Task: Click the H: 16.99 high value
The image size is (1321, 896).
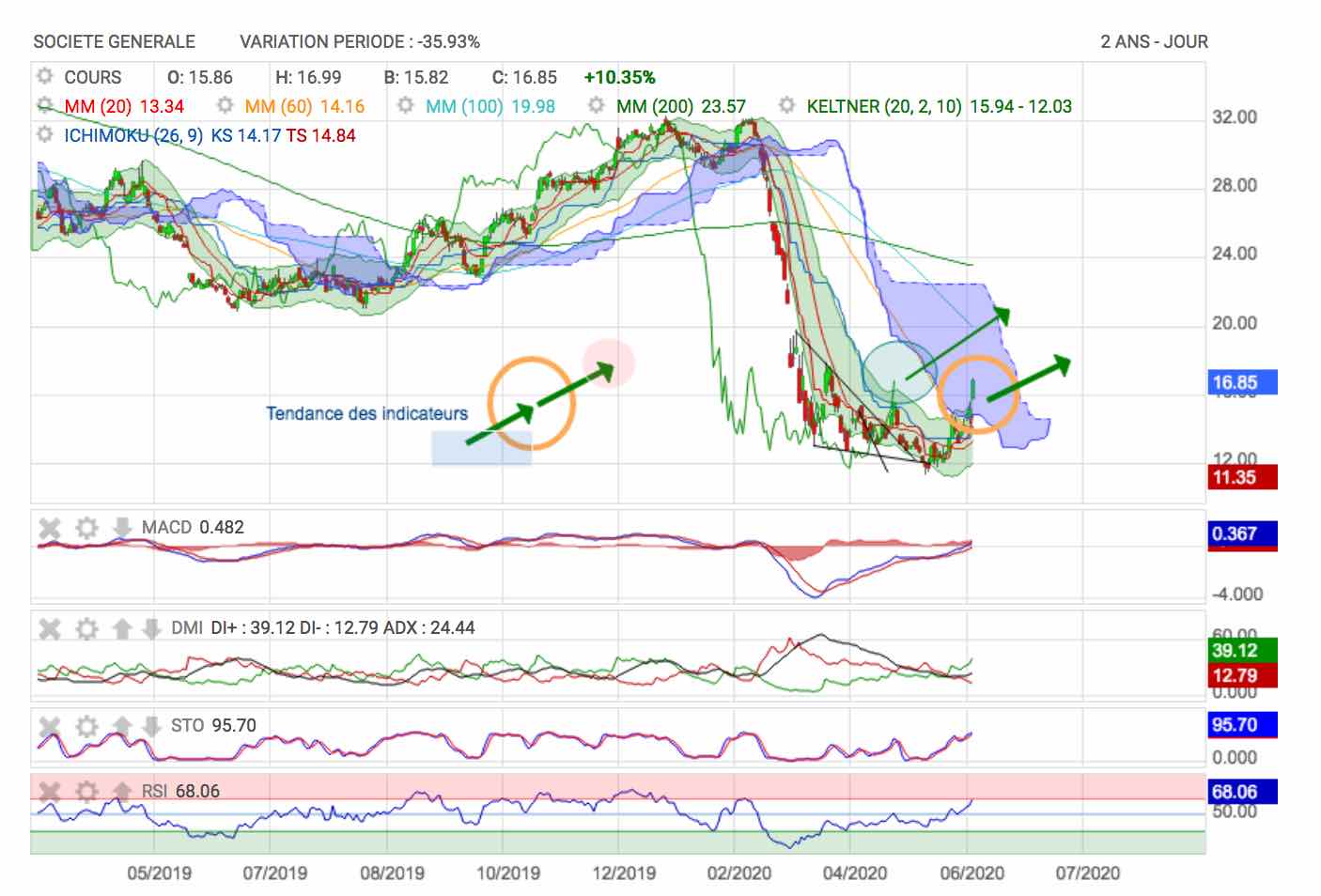Action: pos(308,77)
